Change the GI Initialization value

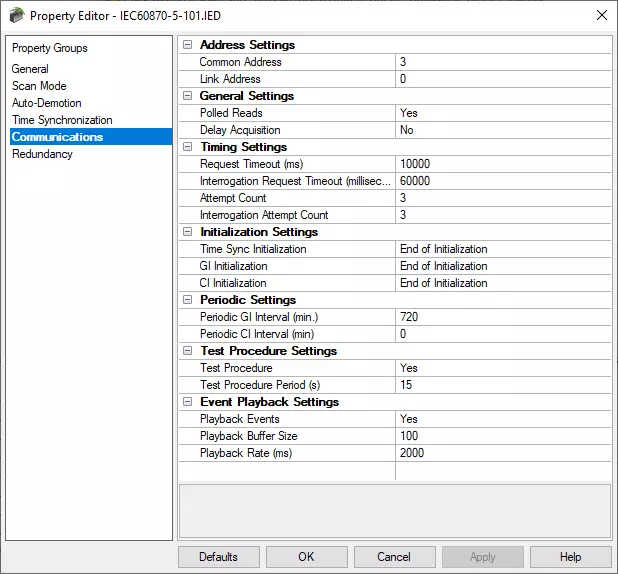pyautogui.click(x=503, y=266)
